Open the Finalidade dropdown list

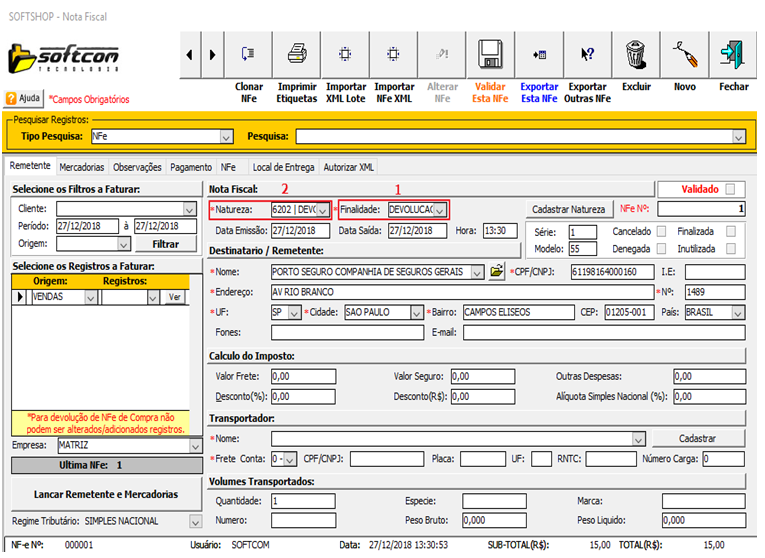click(439, 210)
